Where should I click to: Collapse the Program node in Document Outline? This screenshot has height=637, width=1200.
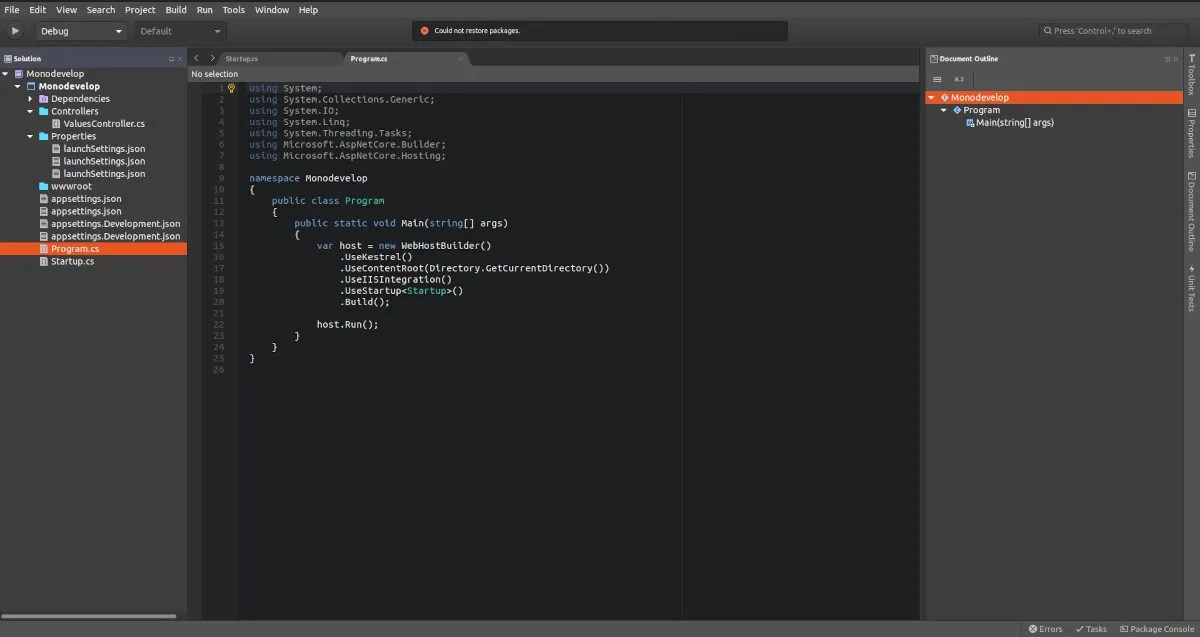[x=944, y=110]
